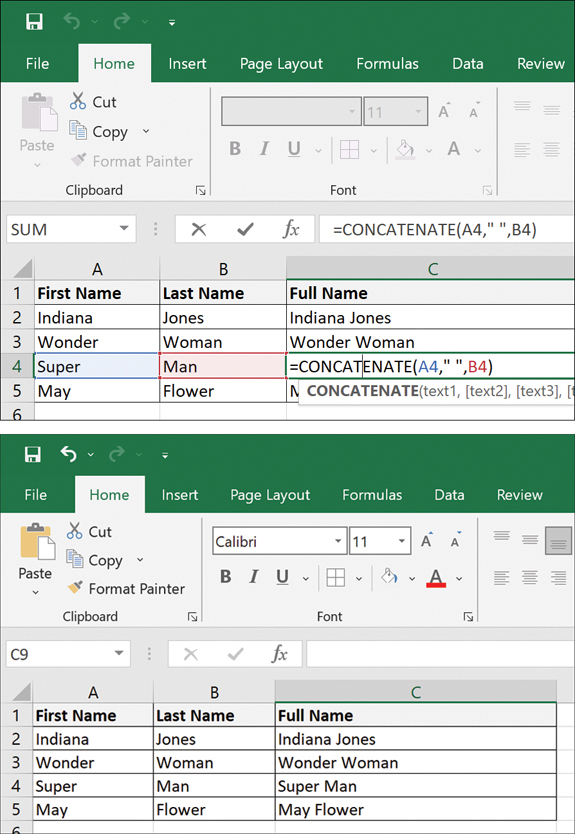Open the Data tab in the bottom window
This screenshot has height=834, width=575.
pyautogui.click(x=449, y=495)
